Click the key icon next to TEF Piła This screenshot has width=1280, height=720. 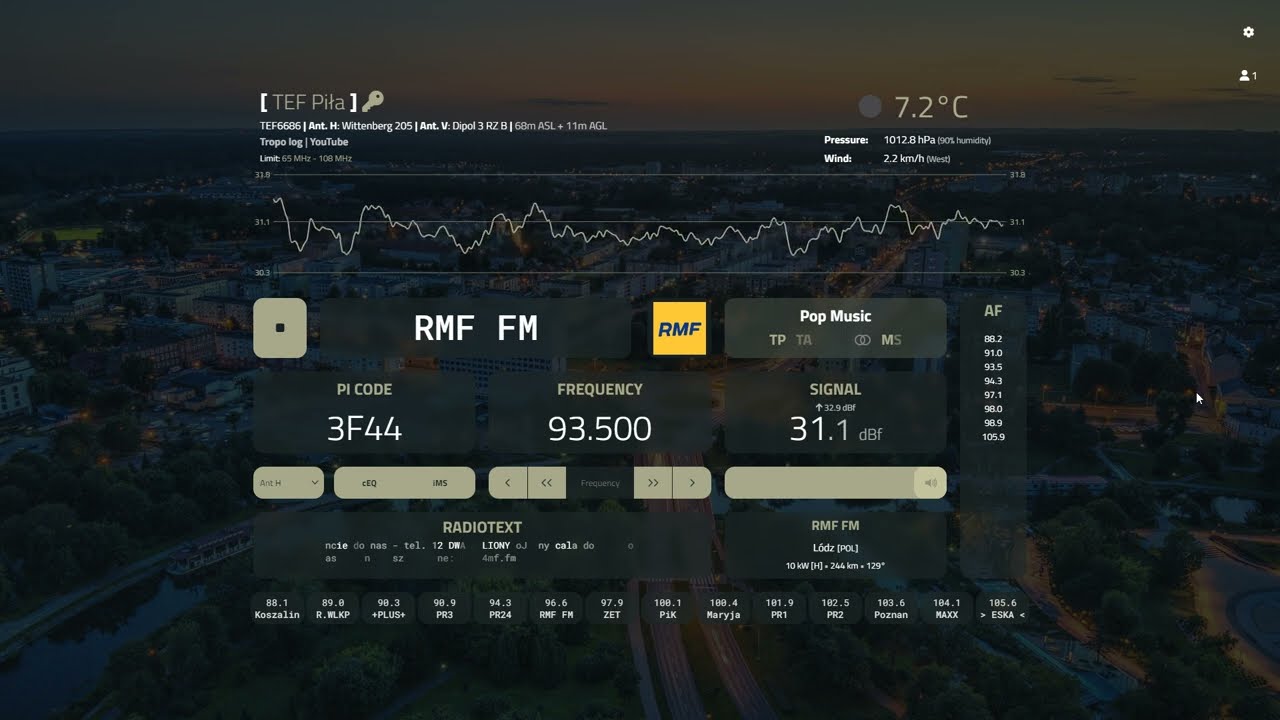click(372, 101)
